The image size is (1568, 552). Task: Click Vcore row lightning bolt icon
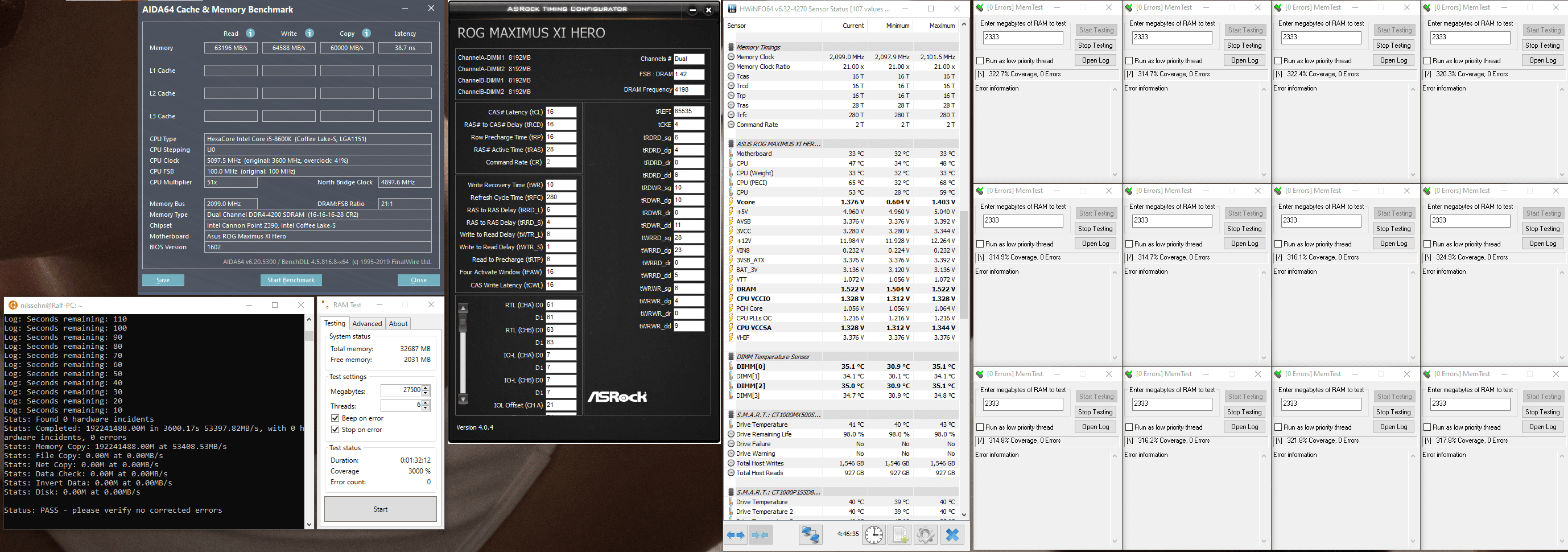point(731,202)
